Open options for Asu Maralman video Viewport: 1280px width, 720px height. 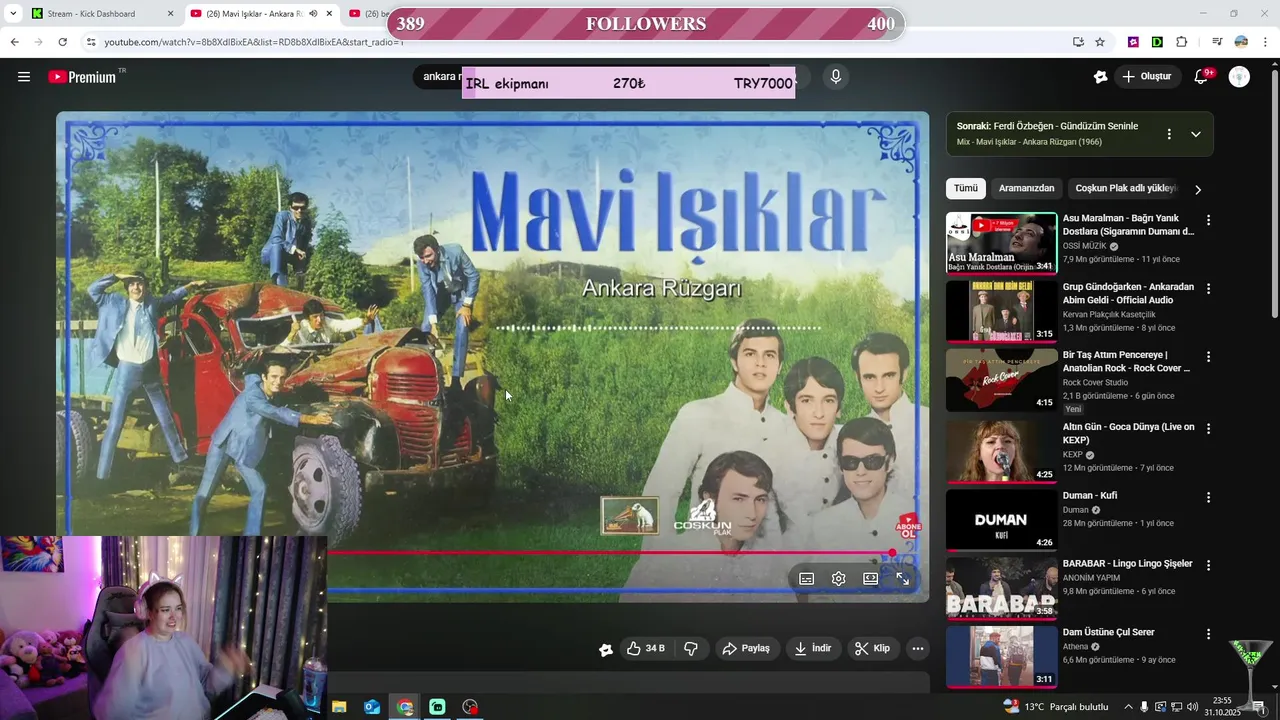pos(1208,220)
